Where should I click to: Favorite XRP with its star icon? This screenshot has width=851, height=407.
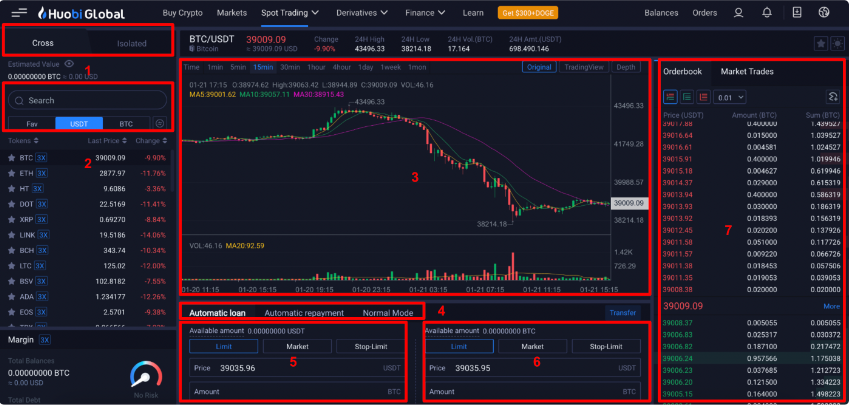[x=11, y=220]
